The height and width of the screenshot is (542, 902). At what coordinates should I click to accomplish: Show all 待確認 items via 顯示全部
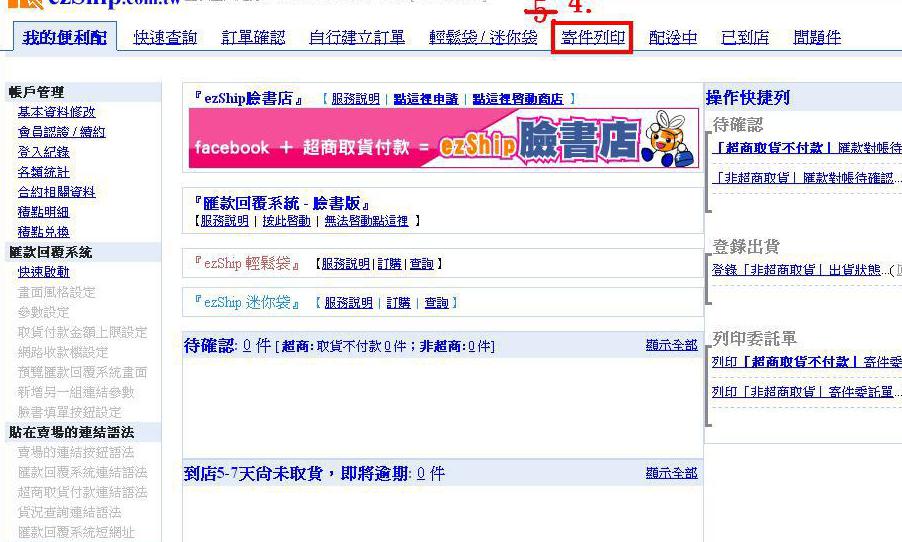pyautogui.click(x=671, y=345)
